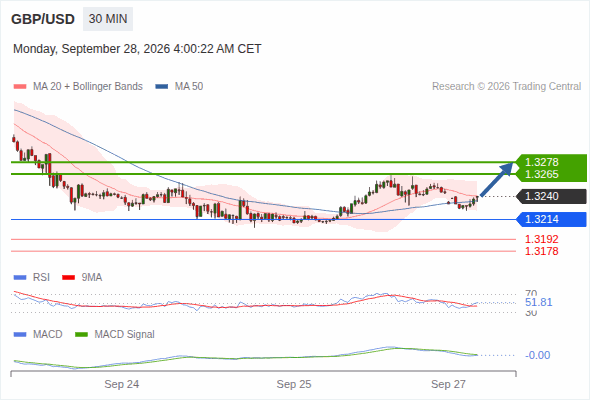The image size is (590, 400).
Task: Toggle the RSI legend entry
Action: click(x=32, y=277)
